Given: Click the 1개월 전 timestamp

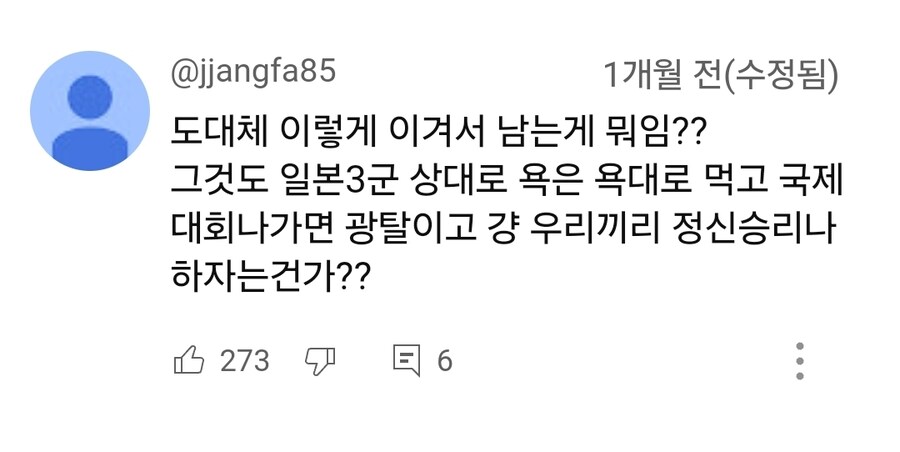Looking at the screenshot, I should (665, 74).
